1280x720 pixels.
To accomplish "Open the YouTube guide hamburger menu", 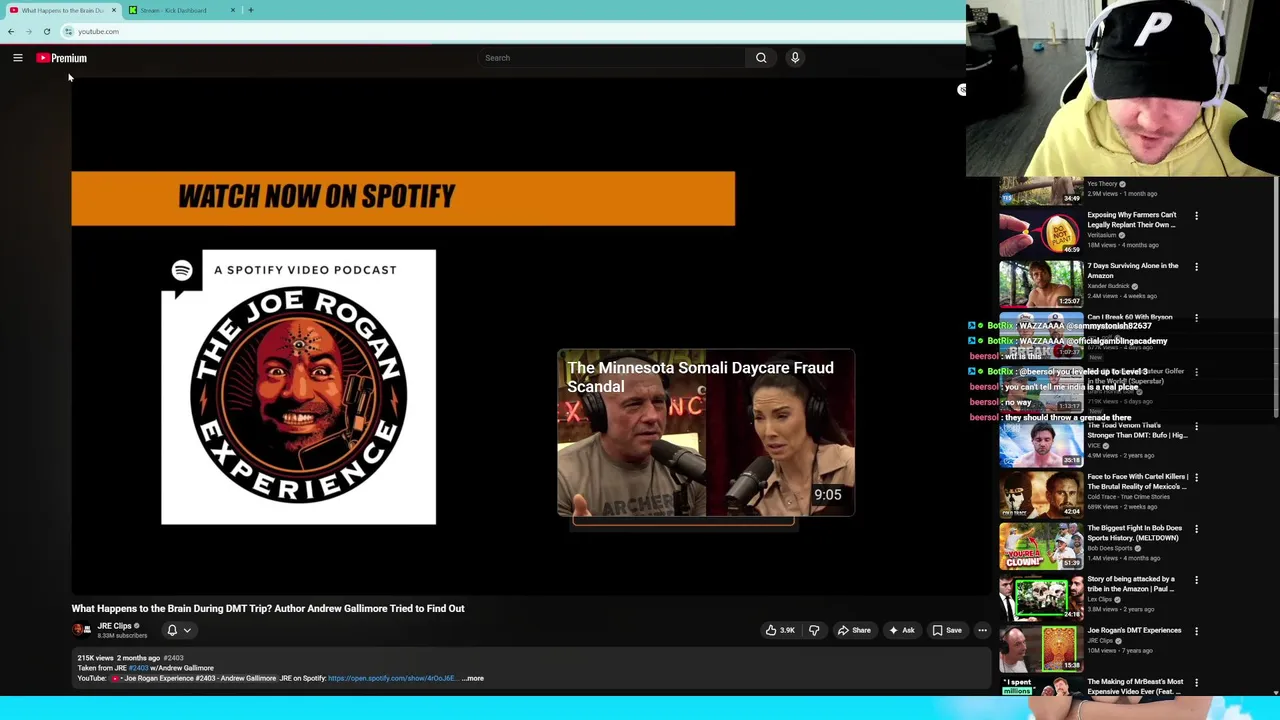I will click(18, 58).
